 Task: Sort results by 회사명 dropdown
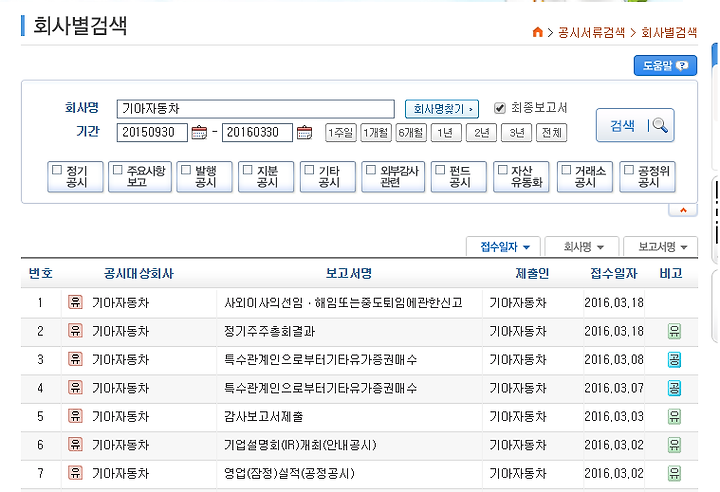[x=582, y=247]
